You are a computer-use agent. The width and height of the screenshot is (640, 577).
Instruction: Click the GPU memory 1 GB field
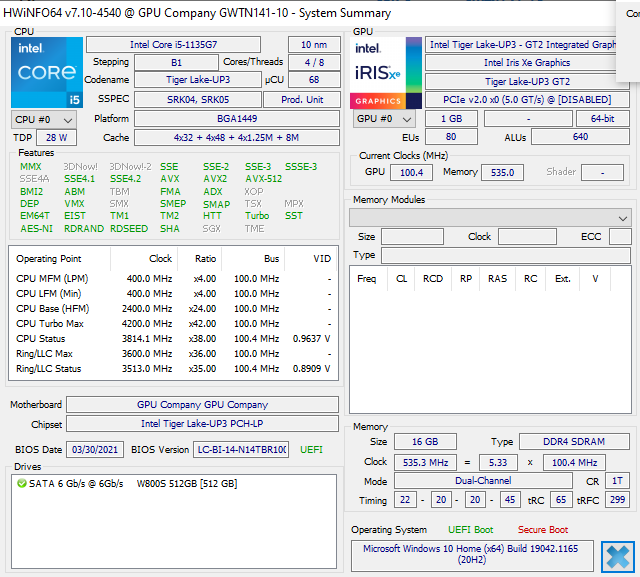tap(451, 119)
